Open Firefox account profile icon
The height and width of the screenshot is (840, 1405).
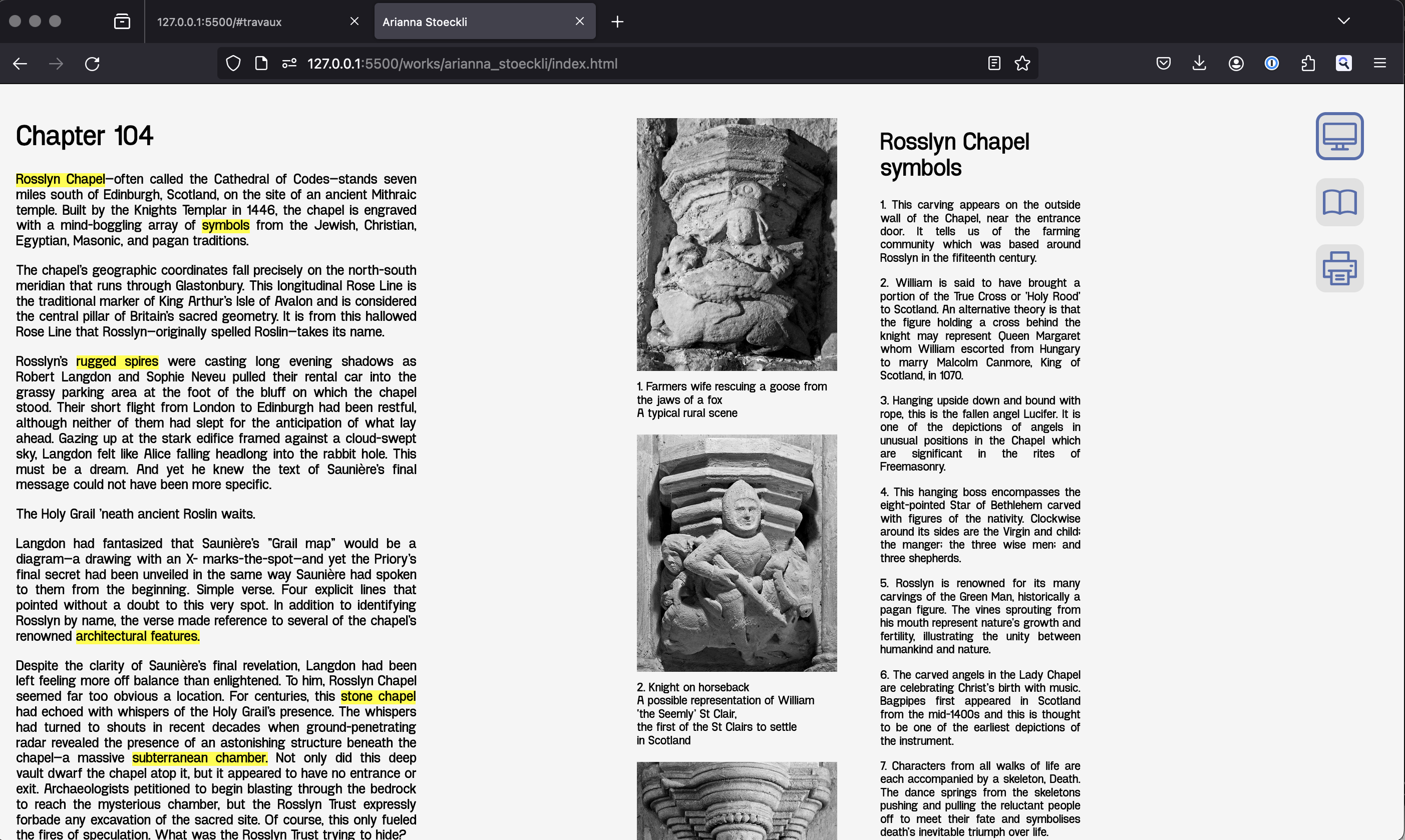tap(1236, 64)
